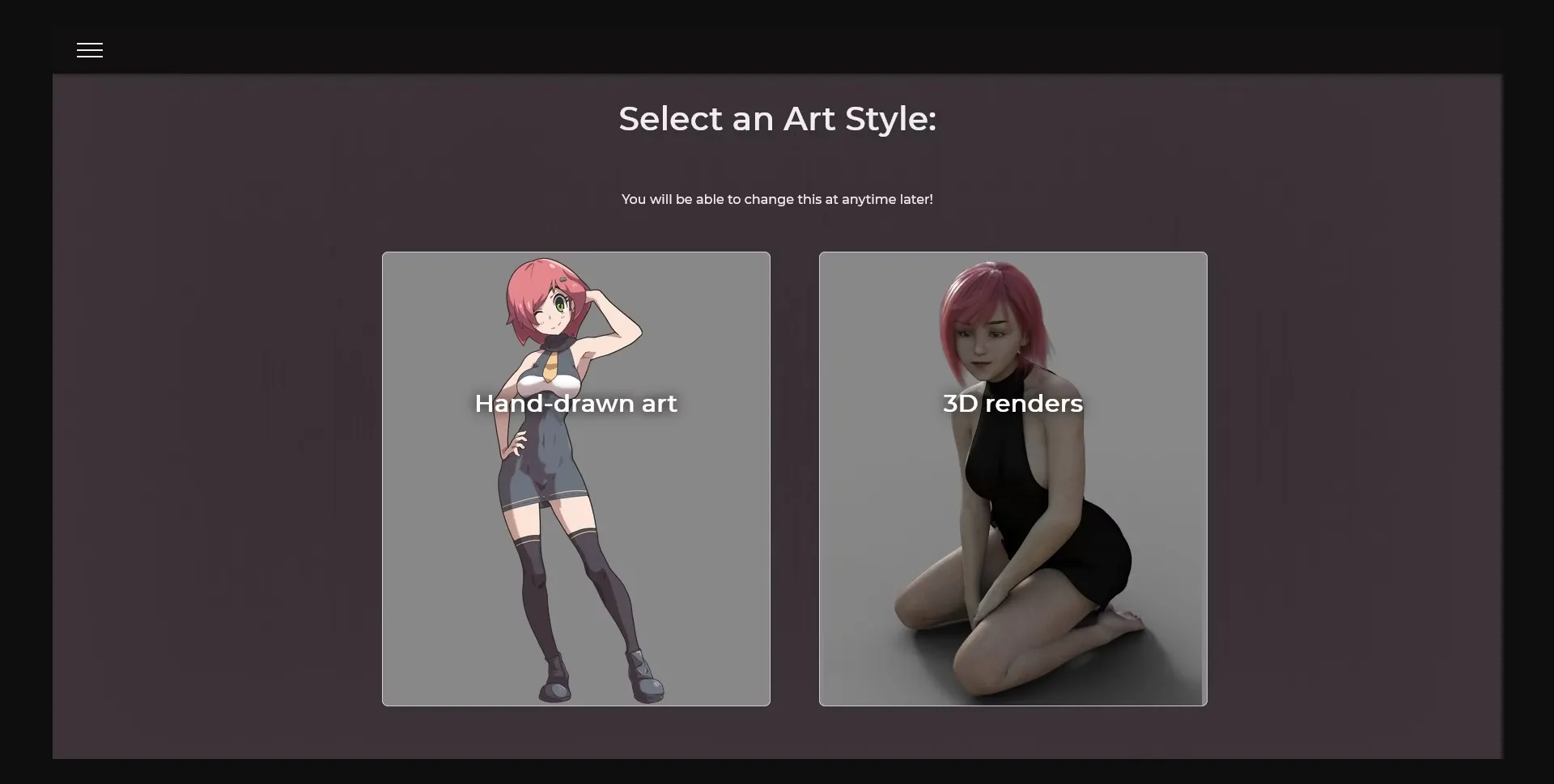Click the 3D renders preview panel
The height and width of the screenshot is (784, 1554).
point(1012,477)
